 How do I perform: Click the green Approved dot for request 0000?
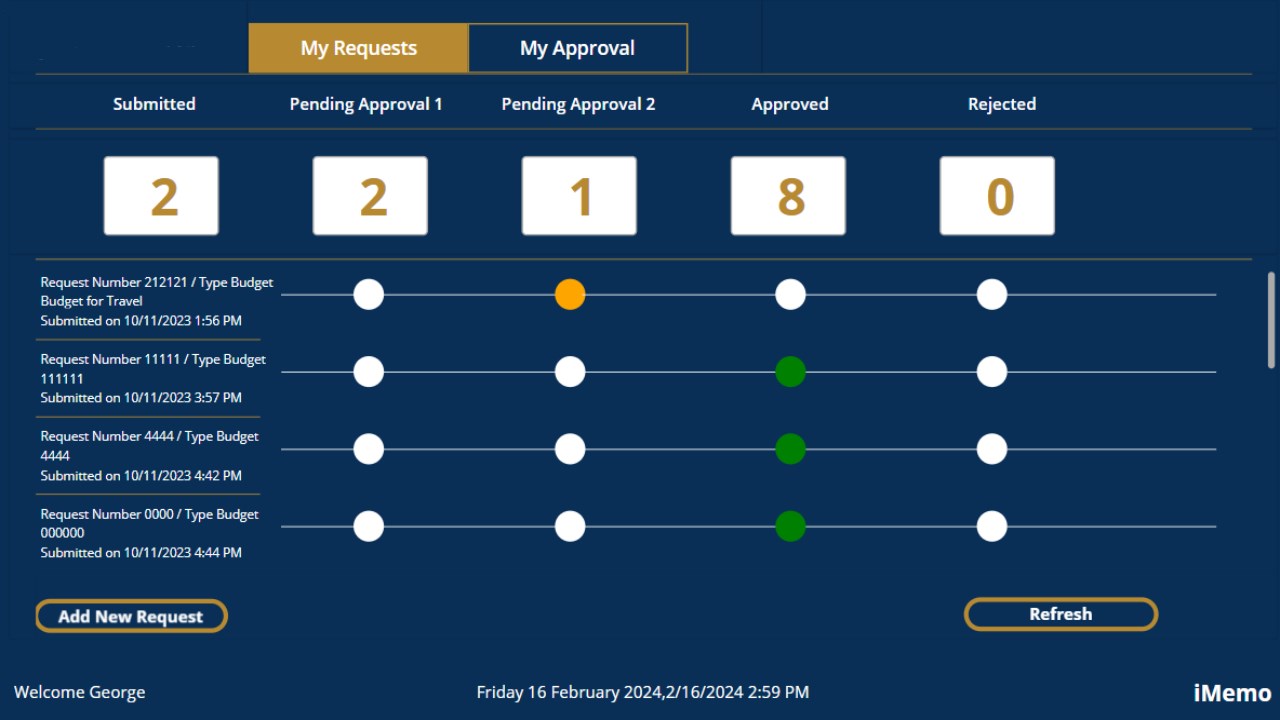[790, 526]
